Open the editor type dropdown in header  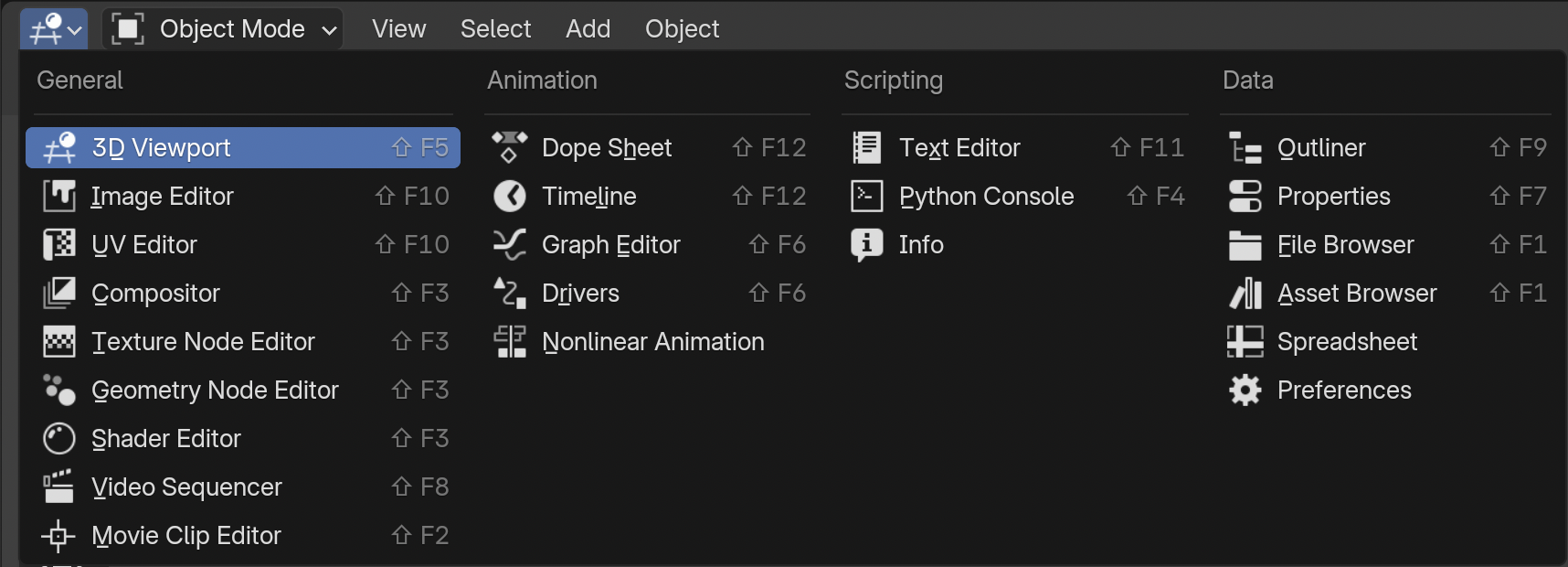coord(54,29)
